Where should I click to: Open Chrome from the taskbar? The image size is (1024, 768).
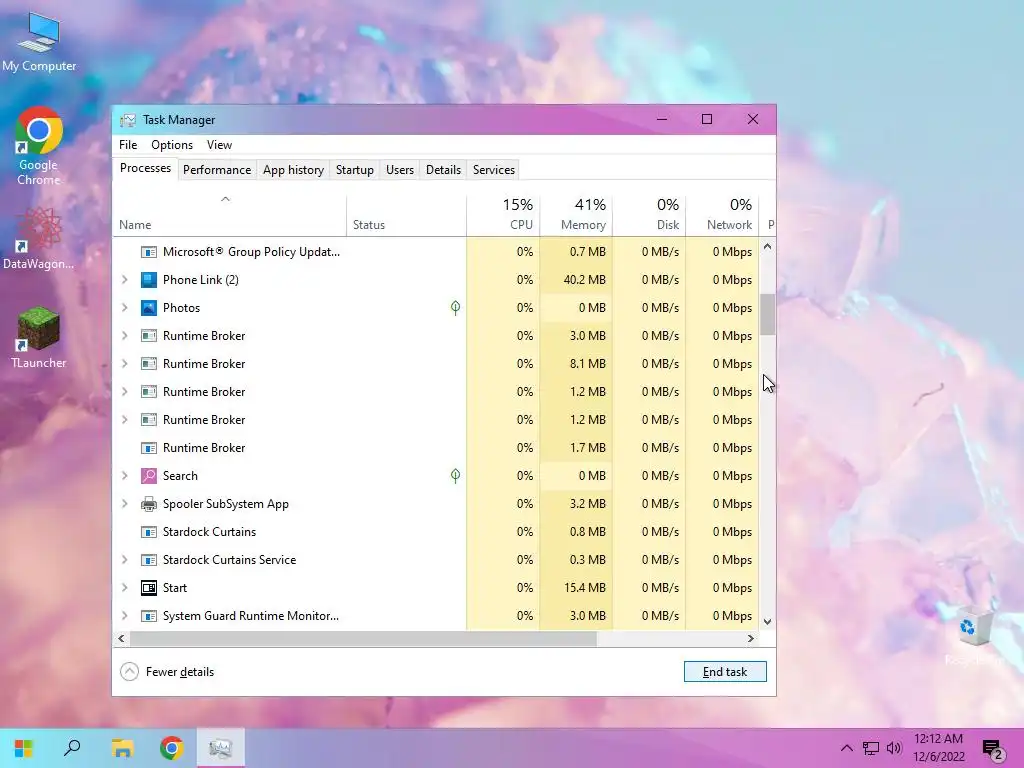(172, 748)
